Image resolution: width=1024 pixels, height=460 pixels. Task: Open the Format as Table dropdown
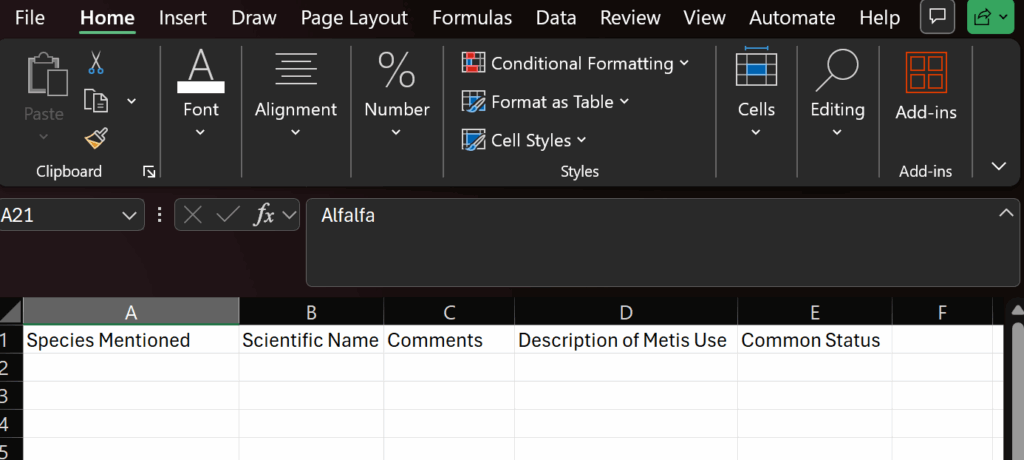[x=545, y=102]
